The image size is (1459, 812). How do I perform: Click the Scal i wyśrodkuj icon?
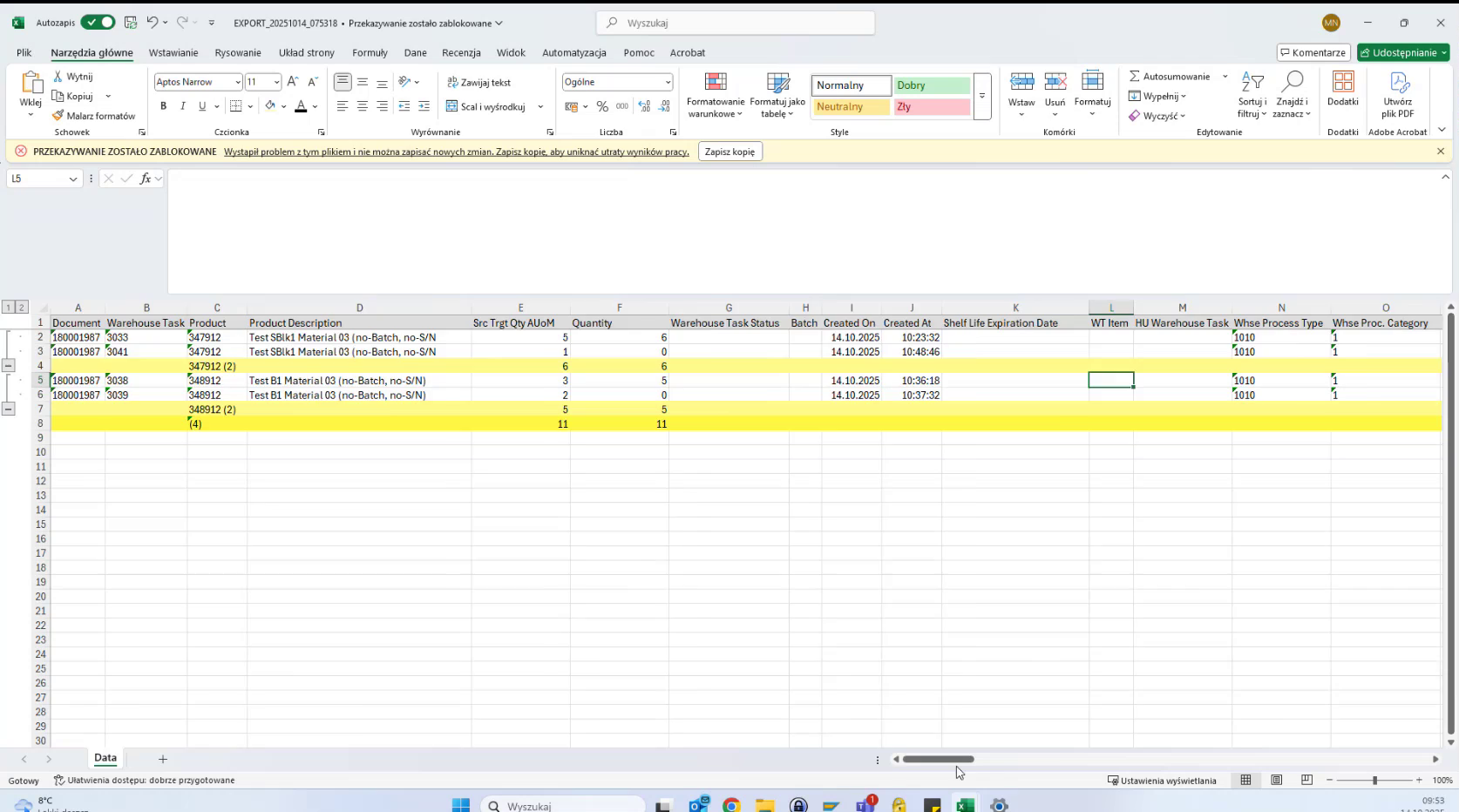[x=452, y=106]
